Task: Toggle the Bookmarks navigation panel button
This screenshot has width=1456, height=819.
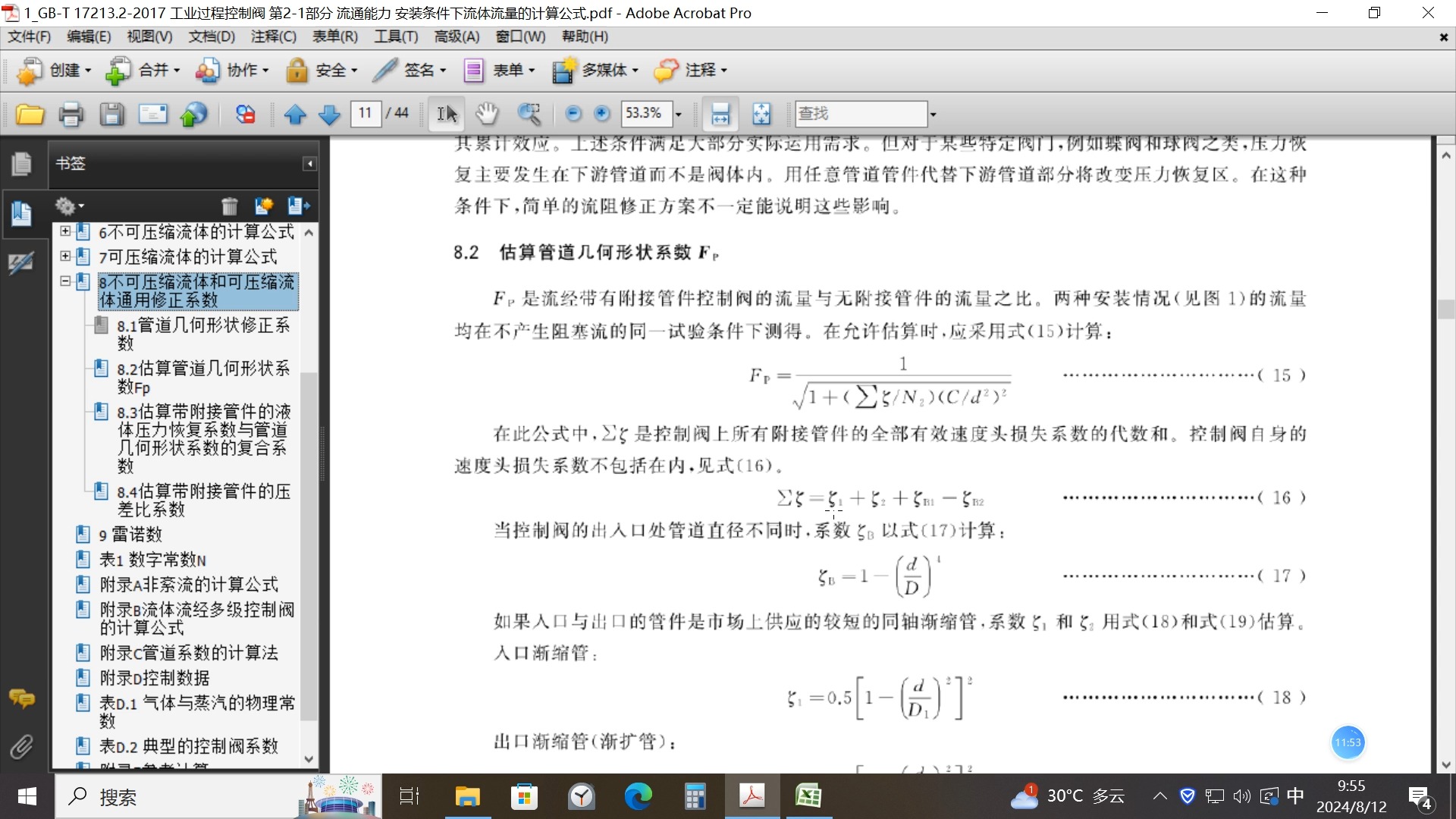Action: click(21, 213)
